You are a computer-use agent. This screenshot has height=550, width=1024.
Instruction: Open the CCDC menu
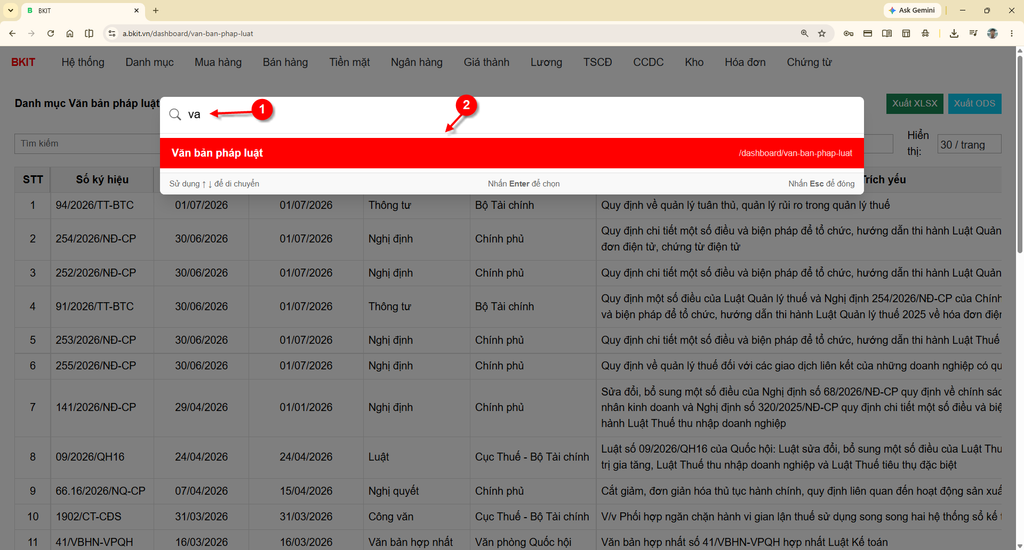pos(648,62)
